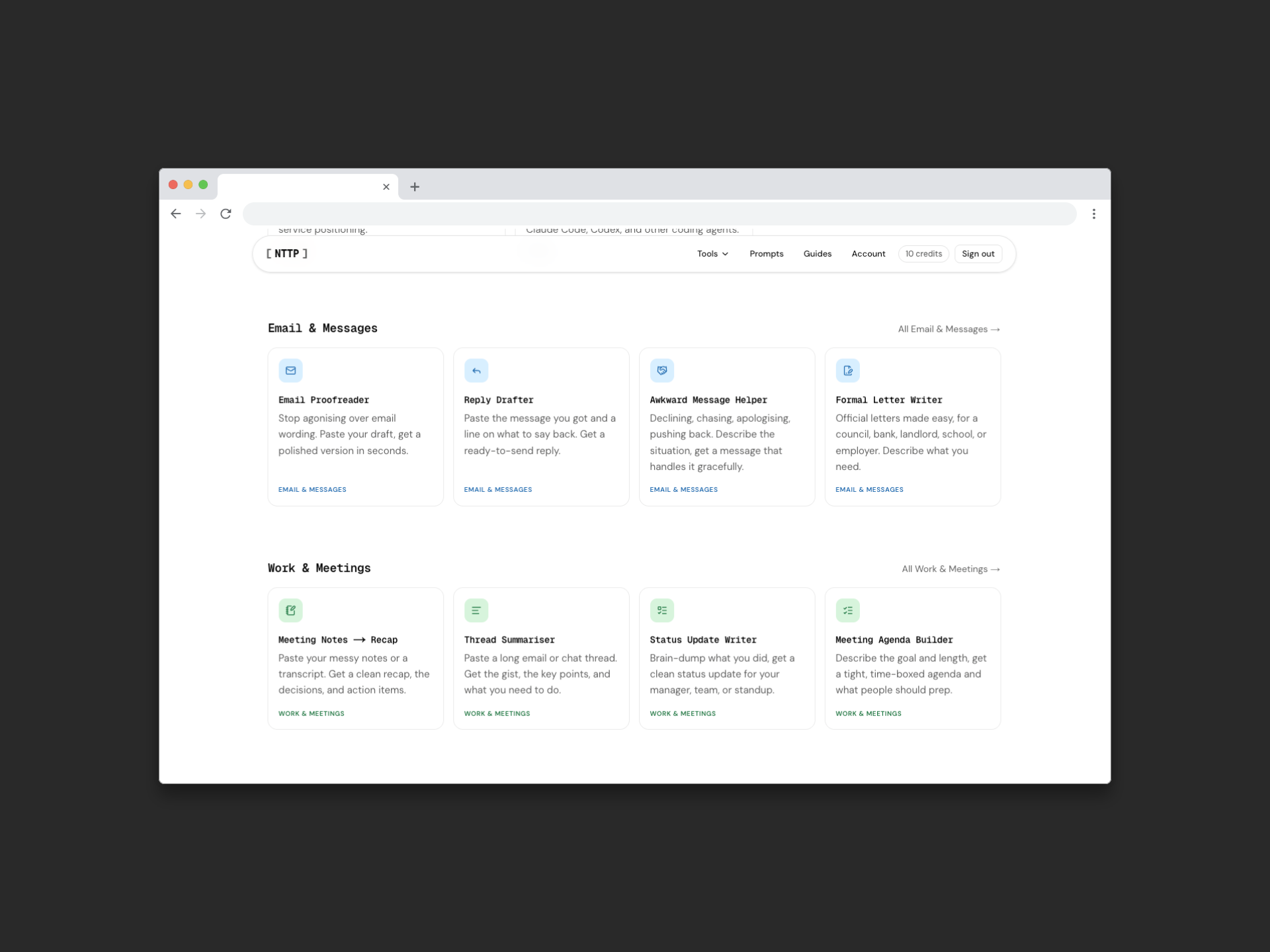1270x952 pixels.
Task: Click the 10 credits badge
Action: point(923,254)
